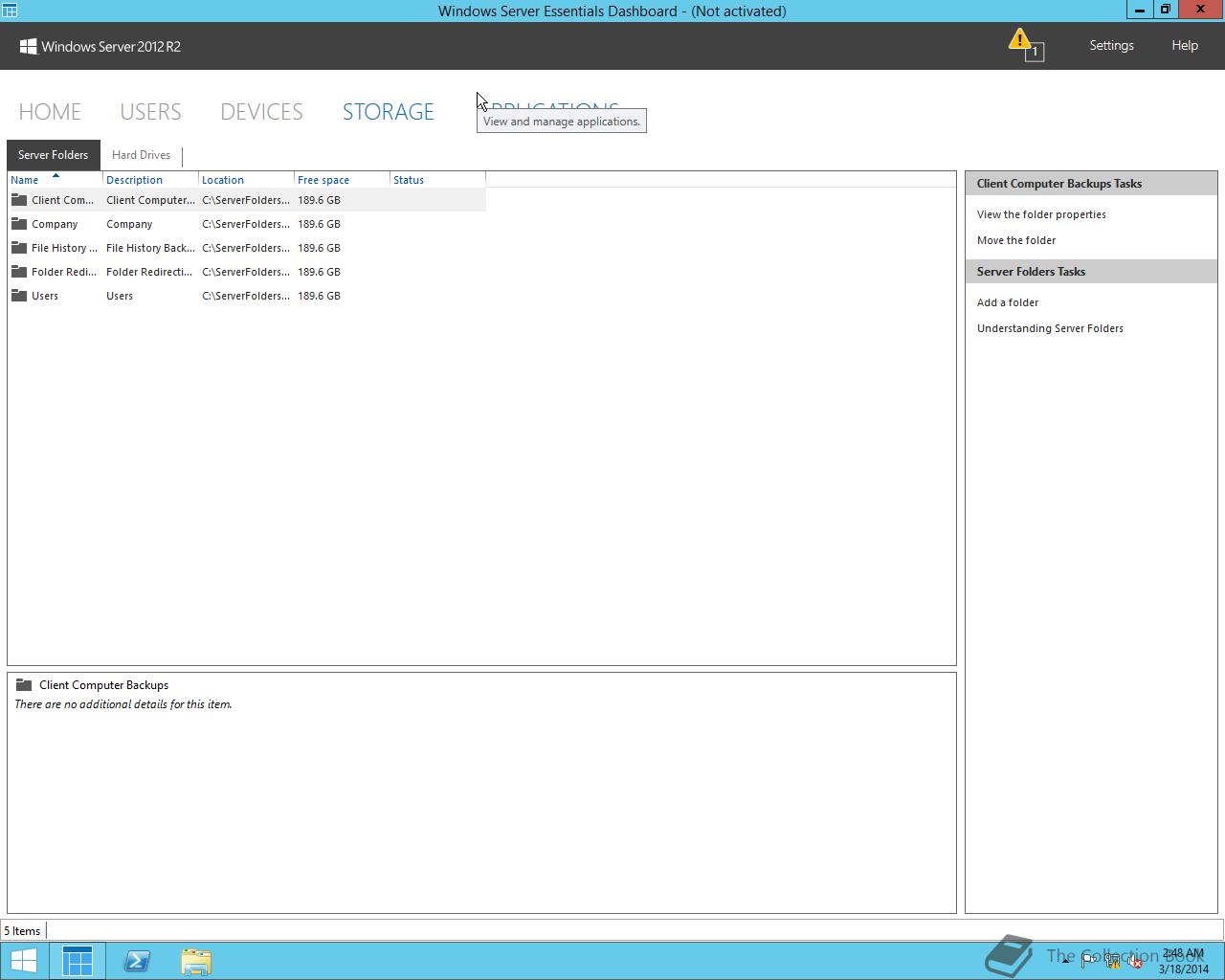Sort by the Location column header

246,180
